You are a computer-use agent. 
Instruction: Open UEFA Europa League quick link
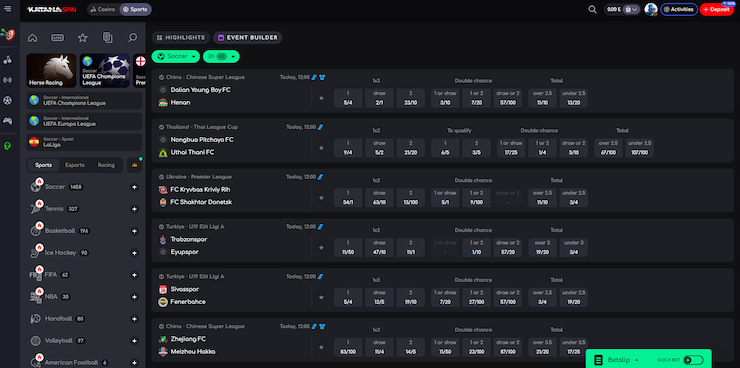84,121
